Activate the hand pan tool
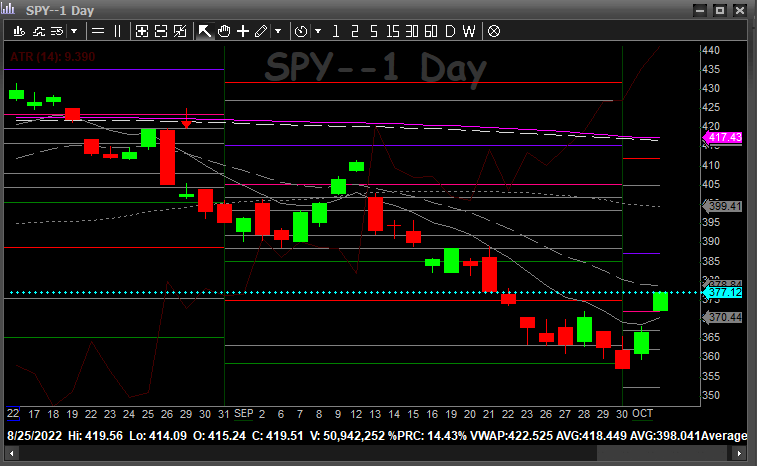 pyautogui.click(x=224, y=31)
